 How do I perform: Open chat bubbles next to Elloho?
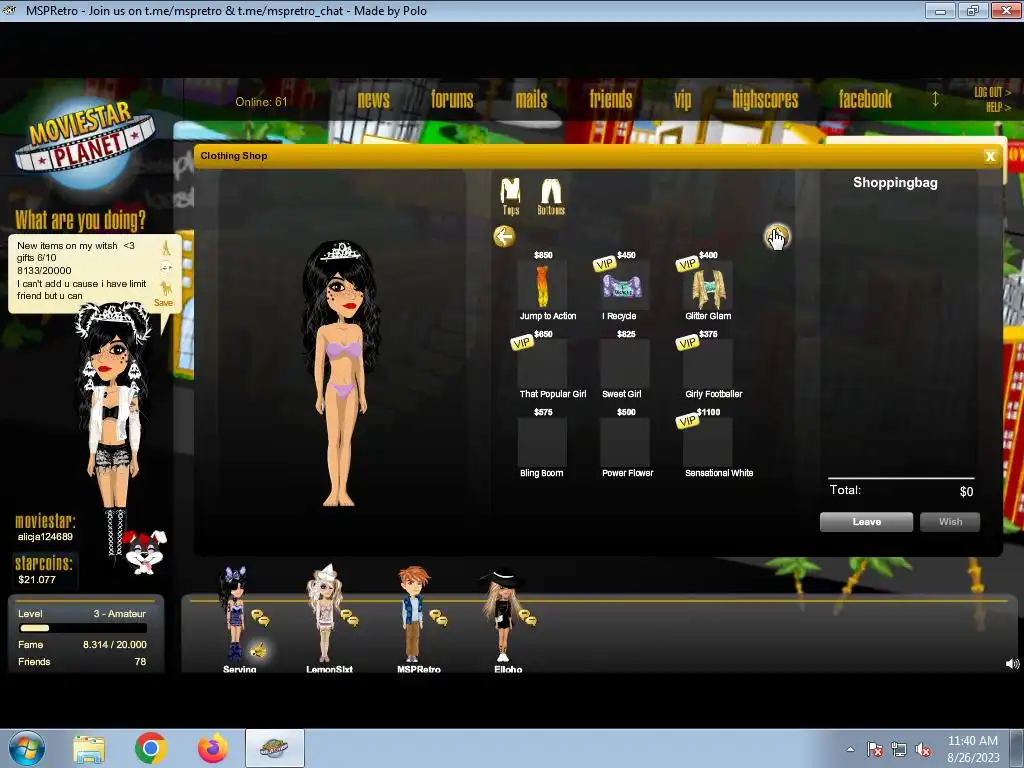(x=528, y=617)
